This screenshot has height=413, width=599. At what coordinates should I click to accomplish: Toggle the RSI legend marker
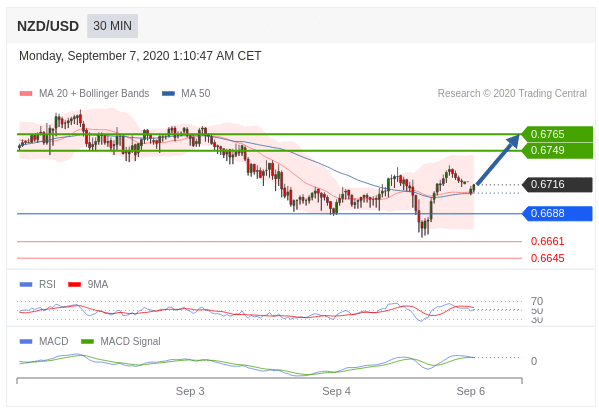[x=26, y=285]
